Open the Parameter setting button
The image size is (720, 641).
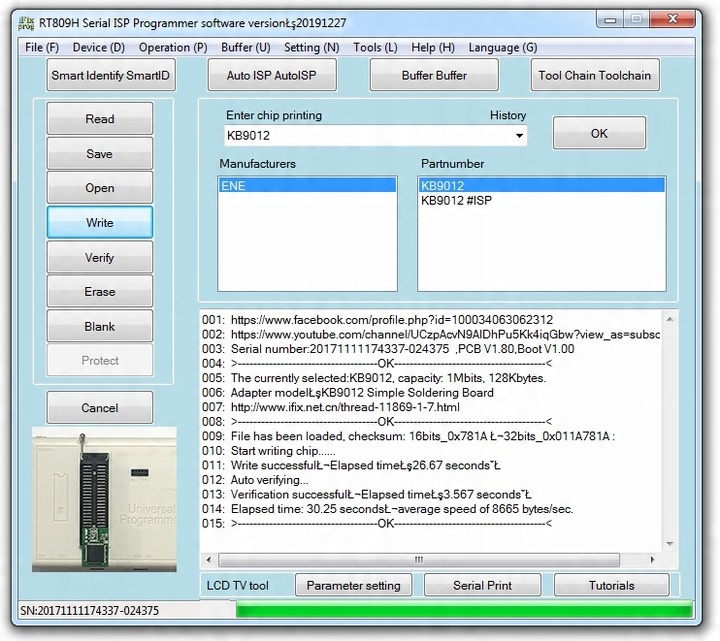pos(354,585)
